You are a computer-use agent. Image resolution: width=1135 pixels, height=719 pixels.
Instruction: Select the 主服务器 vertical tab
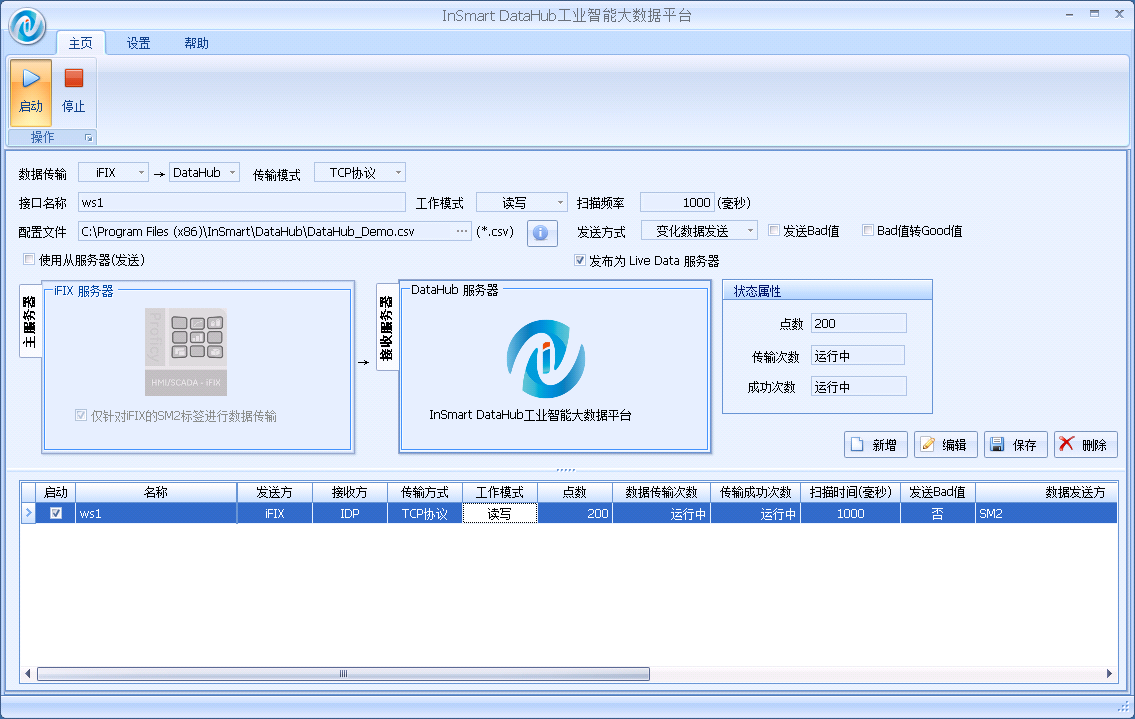click(x=30, y=321)
